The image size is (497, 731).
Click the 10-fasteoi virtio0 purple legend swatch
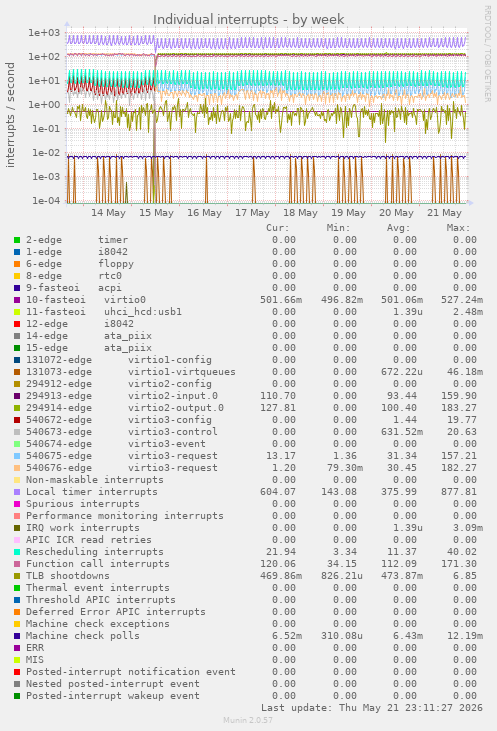(x=17, y=300)
